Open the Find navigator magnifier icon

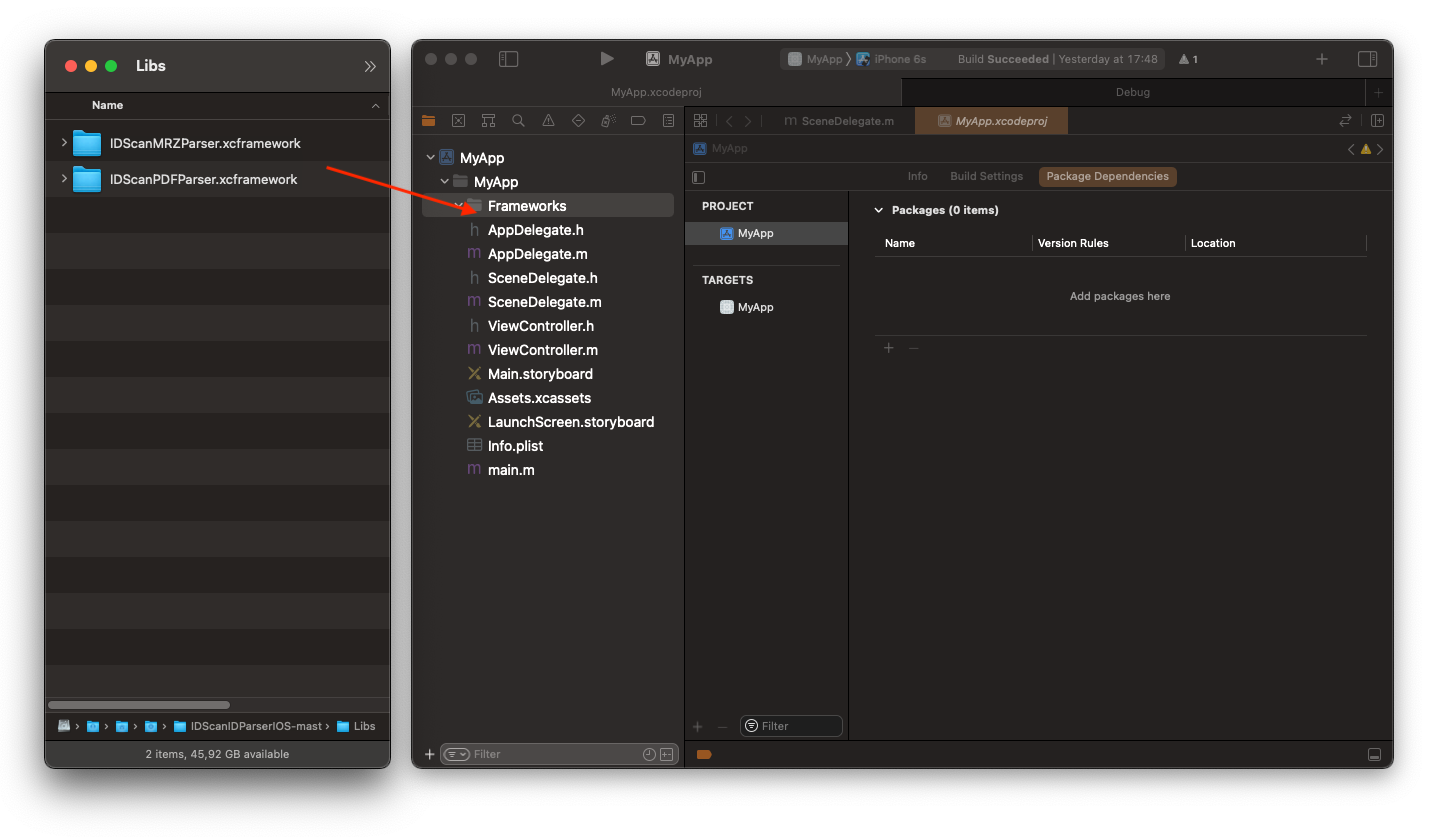(518, 120)
